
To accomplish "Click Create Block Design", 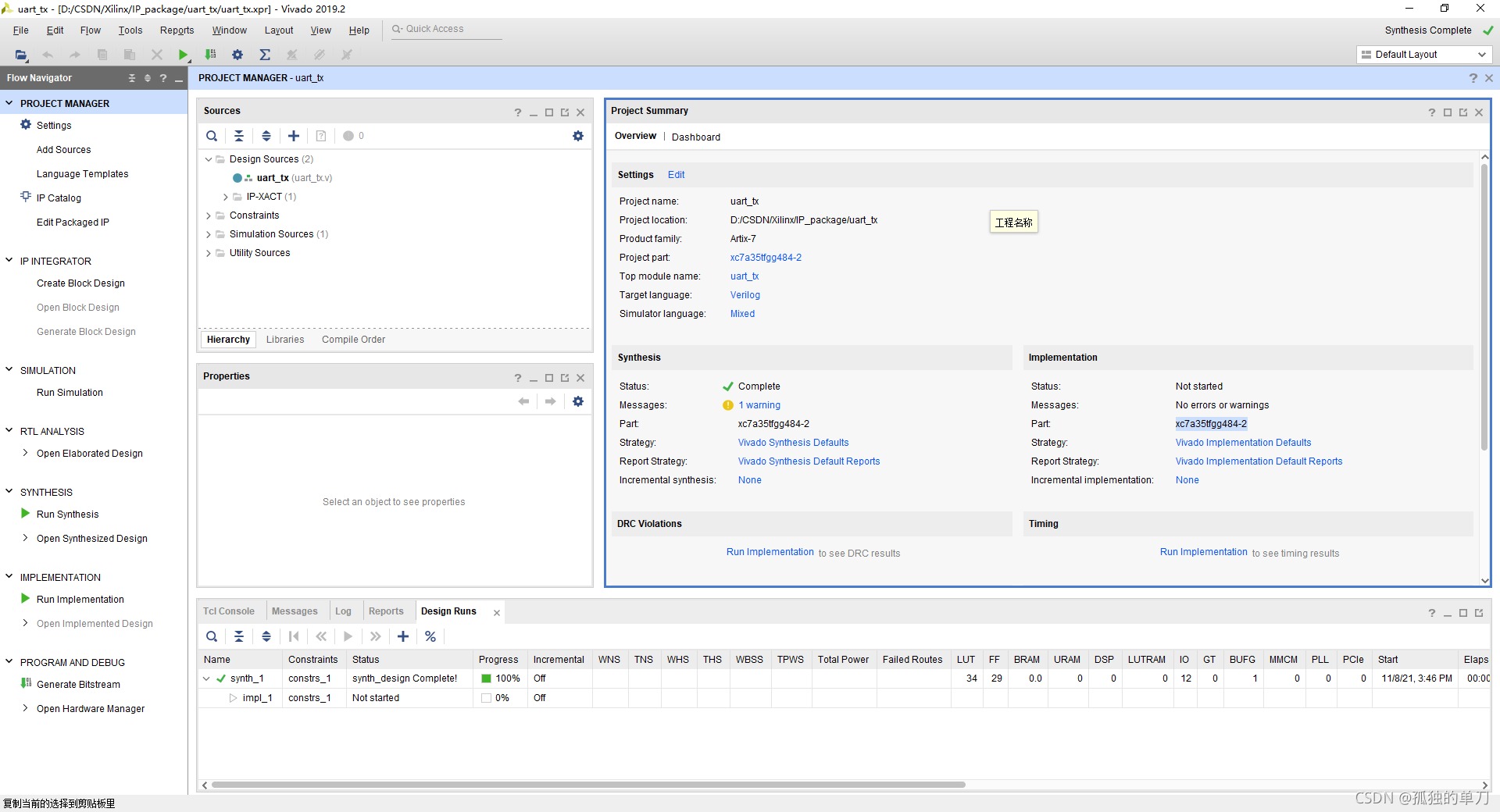I will coord(80,283).
